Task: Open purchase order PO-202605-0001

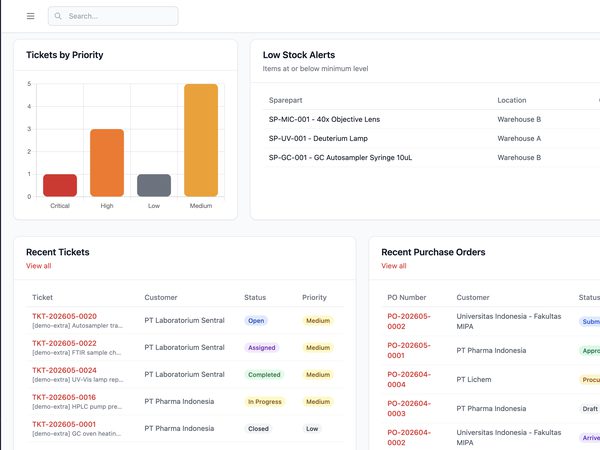Action: click(409, 351)
